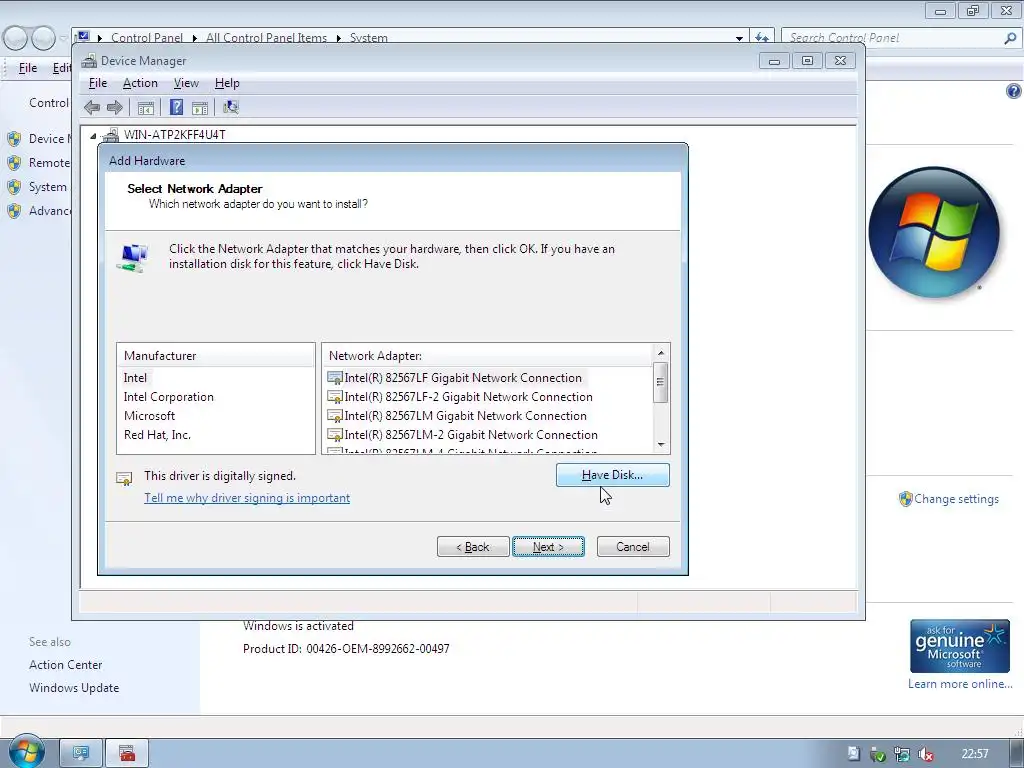The height and width of the screenshot is (768, 1024).
Task: Click the Network Adapter list scrollbar thumb
Action: pos(661,382)
